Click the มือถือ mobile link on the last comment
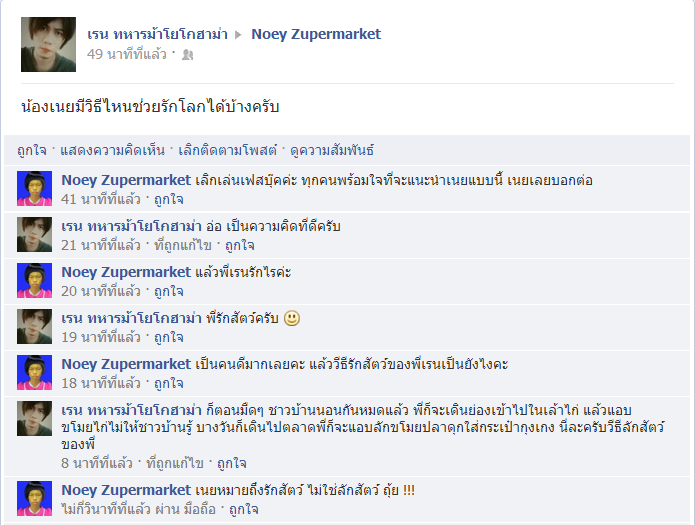The height and width of the screenshot is (525, 695). pos(200,509)
